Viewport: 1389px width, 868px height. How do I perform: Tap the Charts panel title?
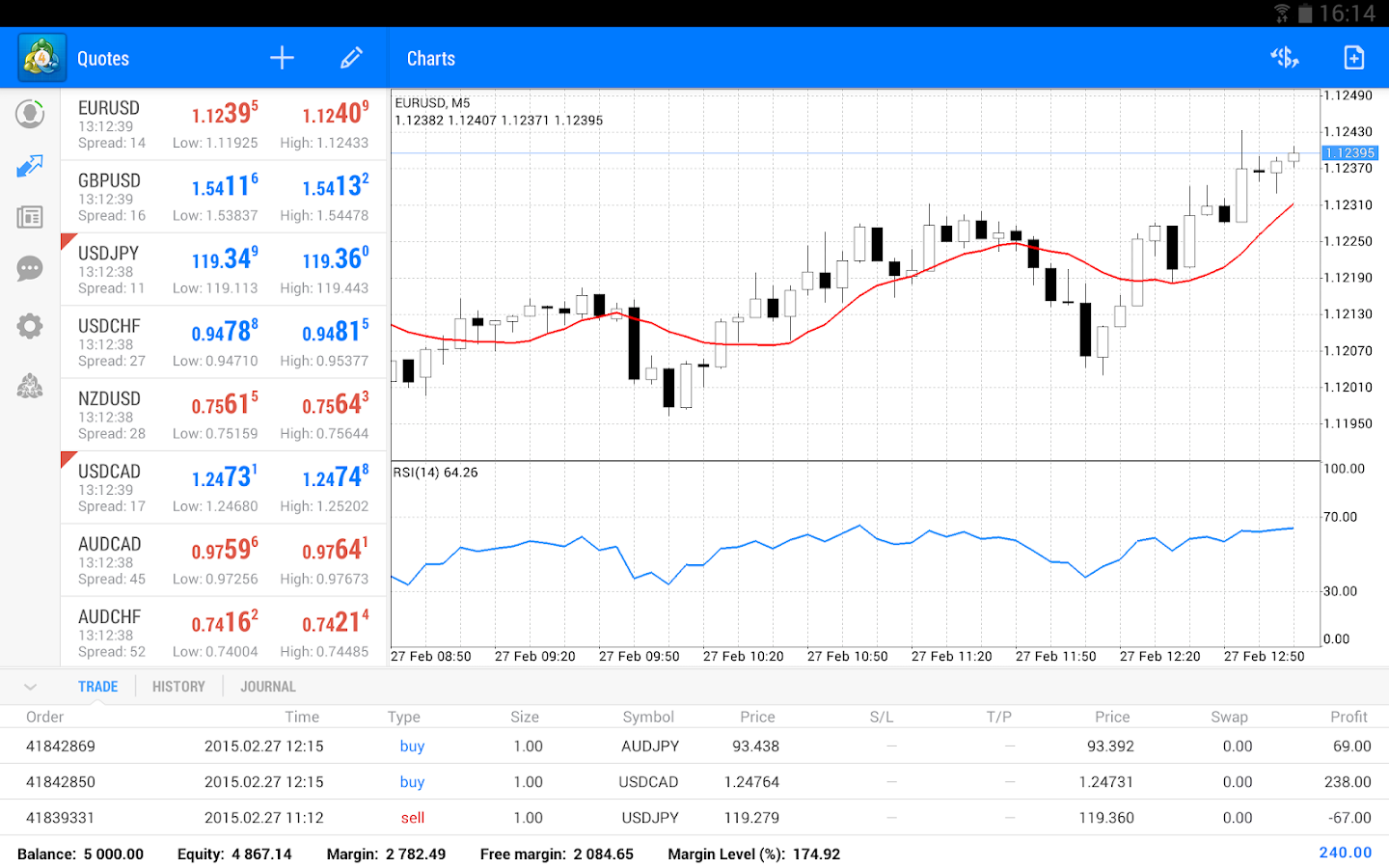pyautogui.click(x=431, y=59)
